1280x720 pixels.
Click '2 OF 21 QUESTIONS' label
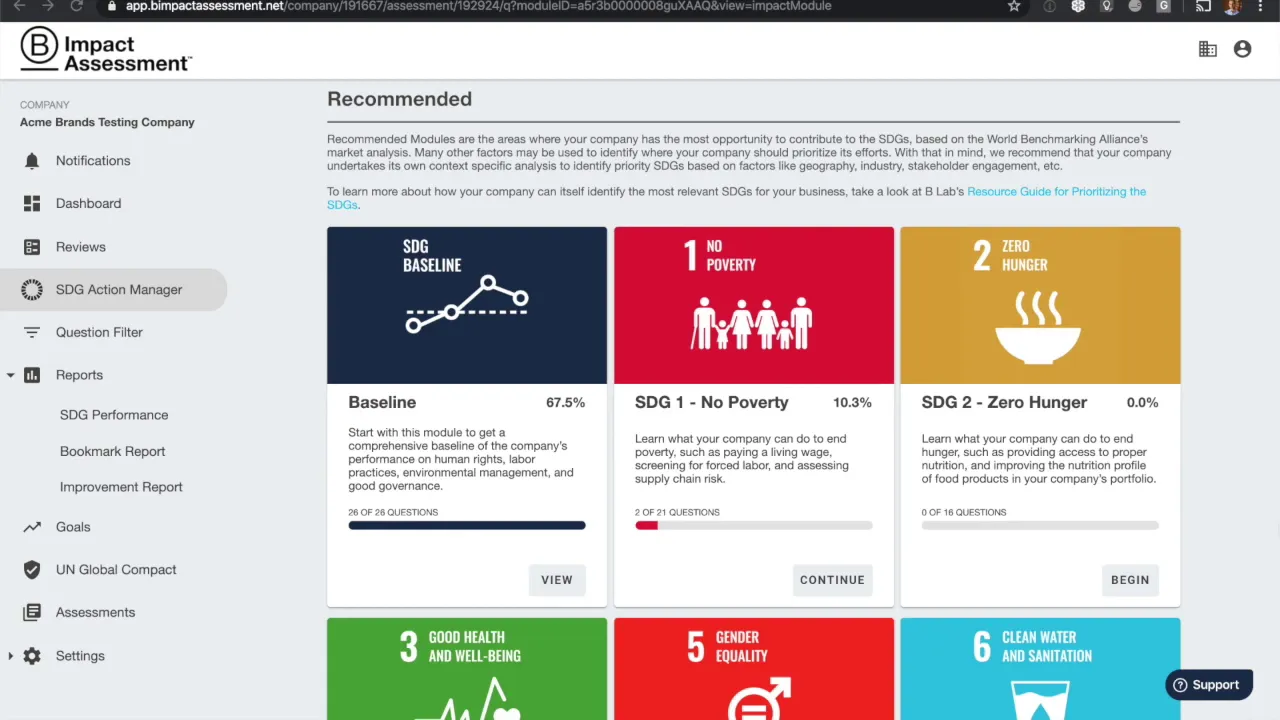tap(677, 512)
